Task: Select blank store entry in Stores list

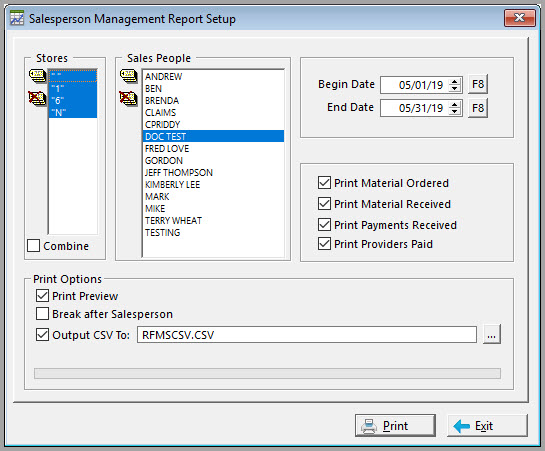Action: point(73,76)
